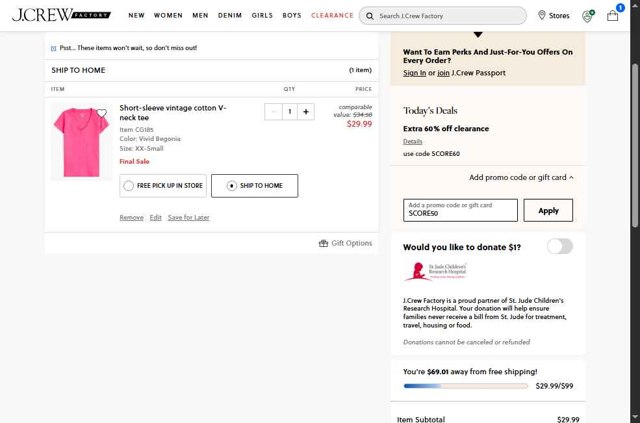Image resolution: width=640 pixels, height=423 pixels.
Task: Click the quantity value field
Action: click(x=290, y=111)
